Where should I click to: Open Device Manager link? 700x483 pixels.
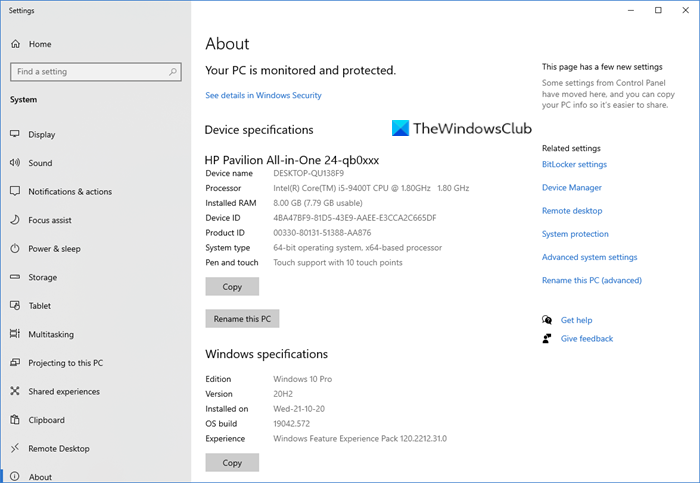tap(571, 187)
